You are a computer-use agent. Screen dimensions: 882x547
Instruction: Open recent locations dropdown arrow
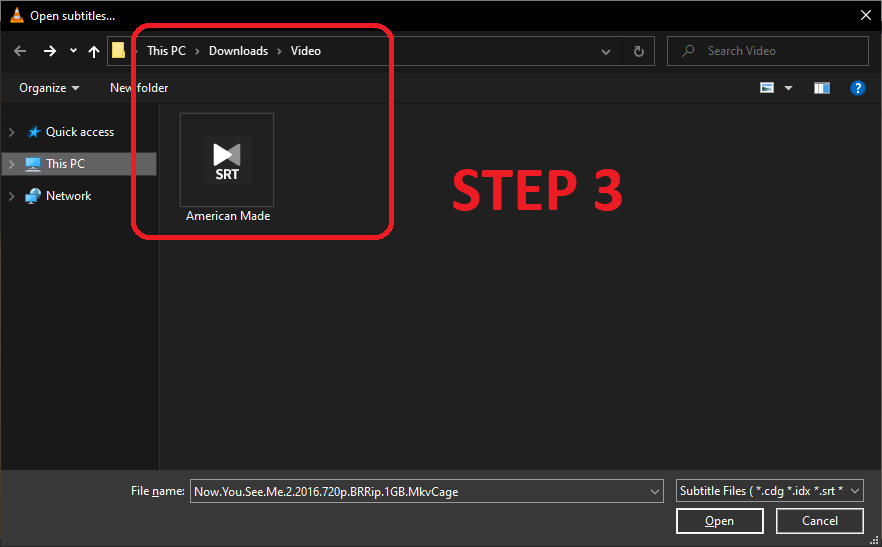click(x=73, y=51)
